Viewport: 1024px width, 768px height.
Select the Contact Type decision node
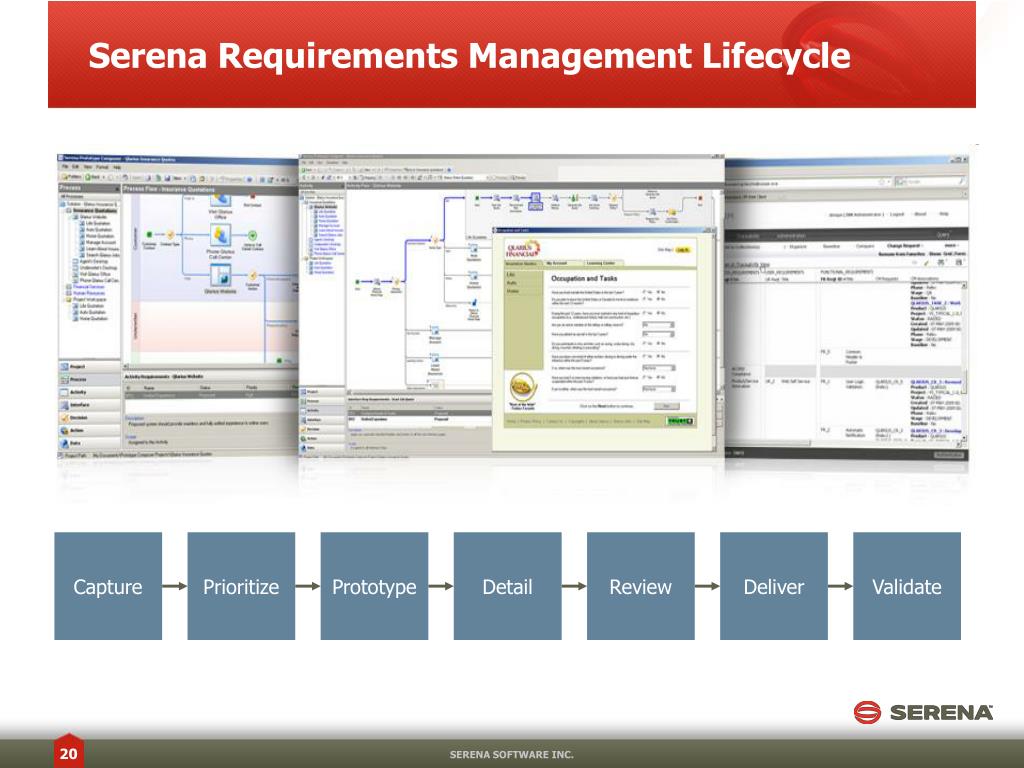[170, 236]
